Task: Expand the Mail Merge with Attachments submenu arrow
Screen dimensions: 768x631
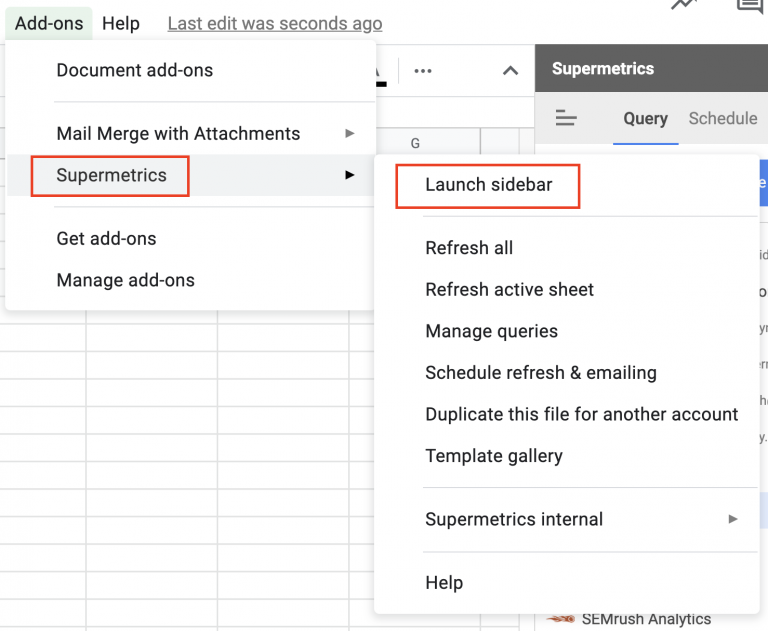Action: (349, 133)
